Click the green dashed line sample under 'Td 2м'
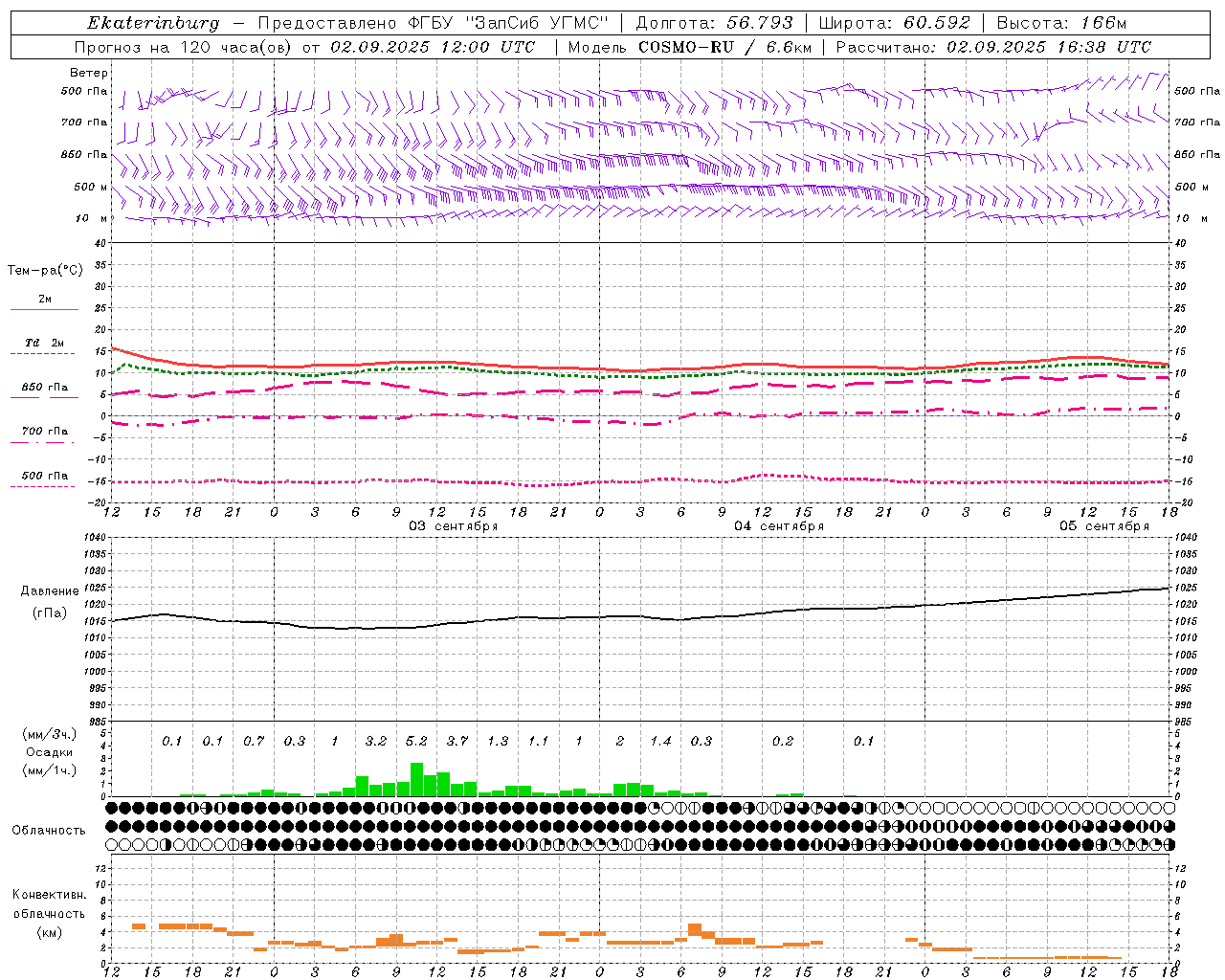 point(42,354)
